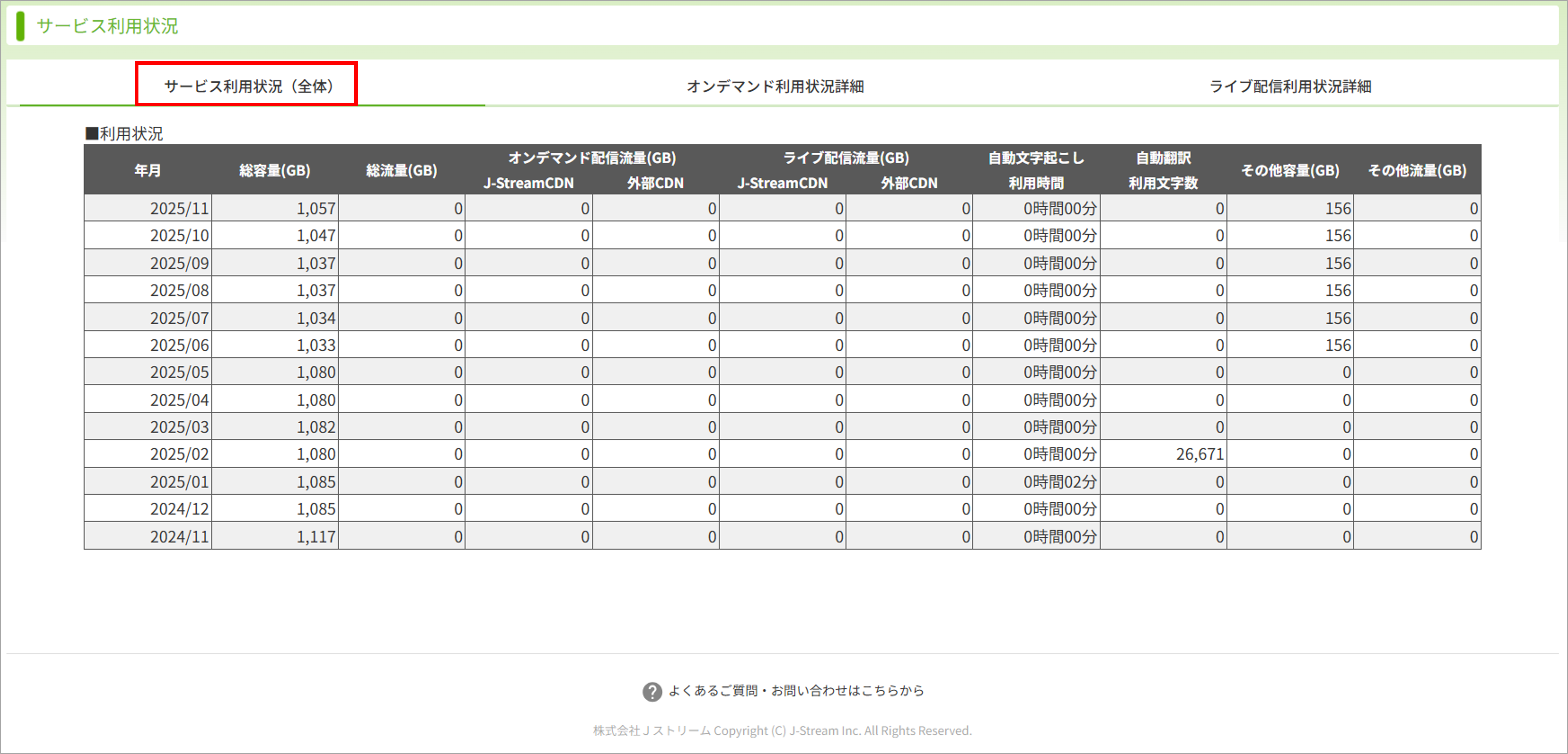The image size is (1568, 754).
Task: Select the 2025/01 row date cell
Action: point(148,481)
